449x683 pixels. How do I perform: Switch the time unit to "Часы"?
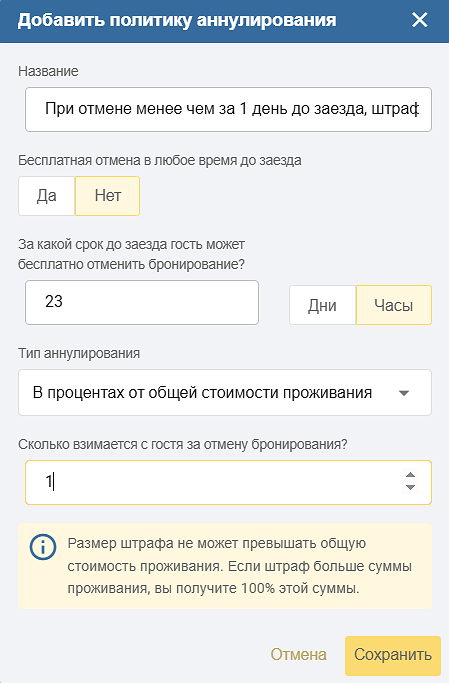coord(394,305)
